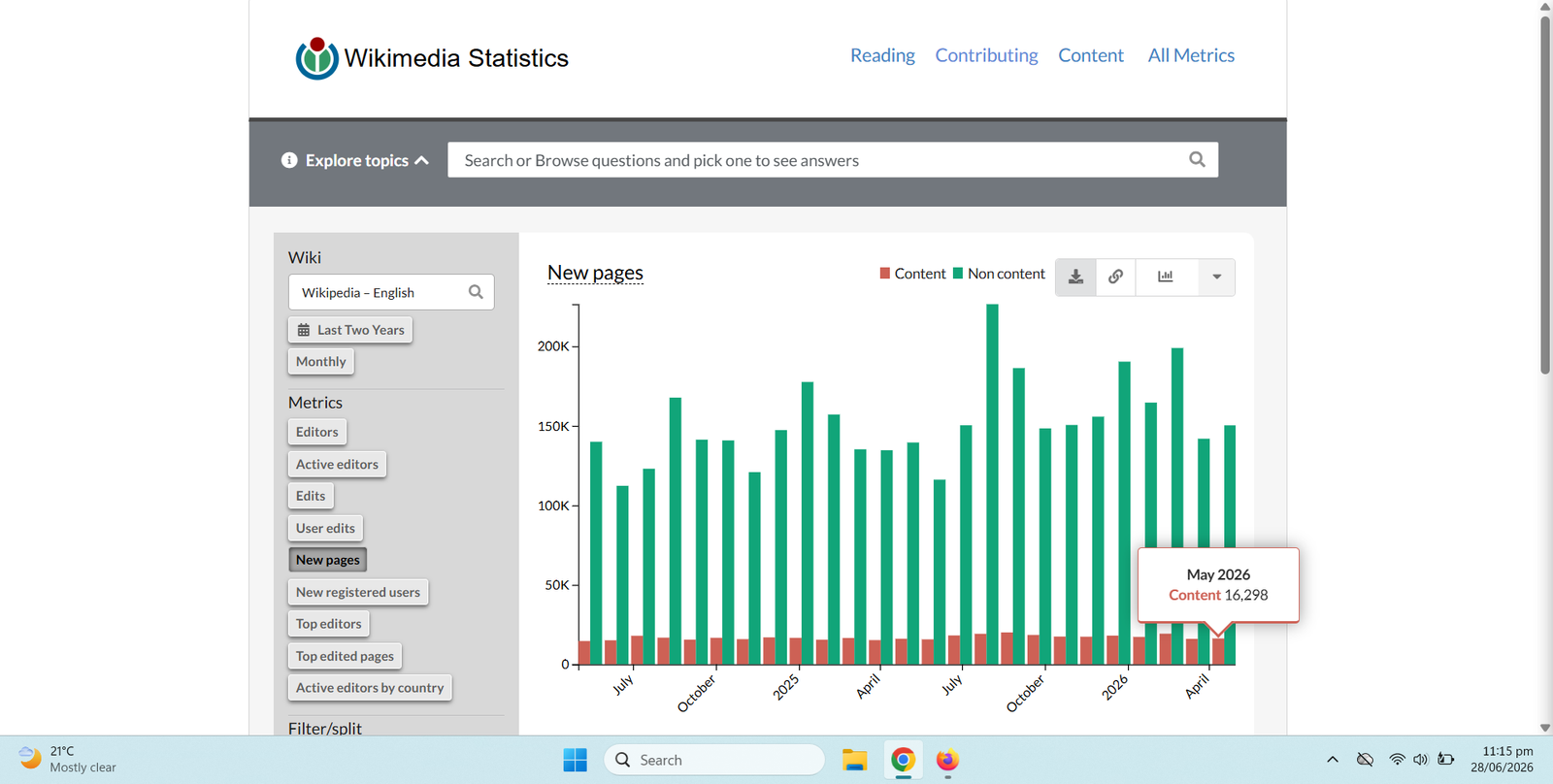Click the search magnifier in the topics bar
This screenshot has height=784, width=1553.
click(1197, 160)
